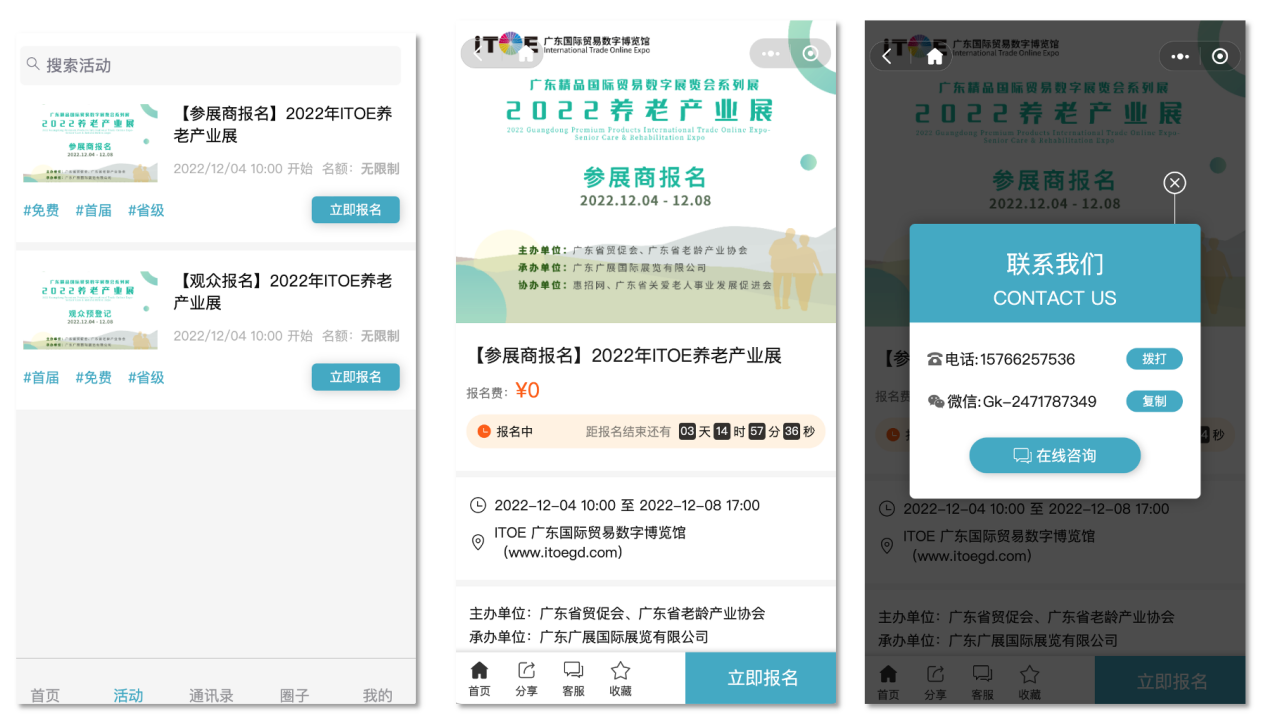This screenshot has width=1268, height=718.
Task: Tap the circle close-program icon on Contact Us screen
Action: pyautogui.click(x=1220, y=56)
